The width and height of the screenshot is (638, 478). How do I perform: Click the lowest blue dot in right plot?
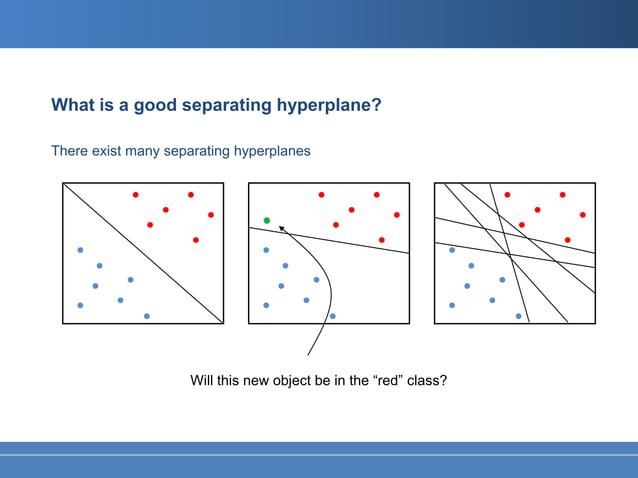click(518, 316)
